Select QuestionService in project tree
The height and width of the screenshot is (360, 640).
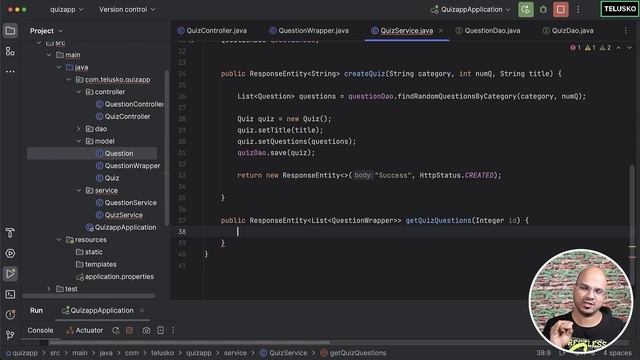point(126,202)
